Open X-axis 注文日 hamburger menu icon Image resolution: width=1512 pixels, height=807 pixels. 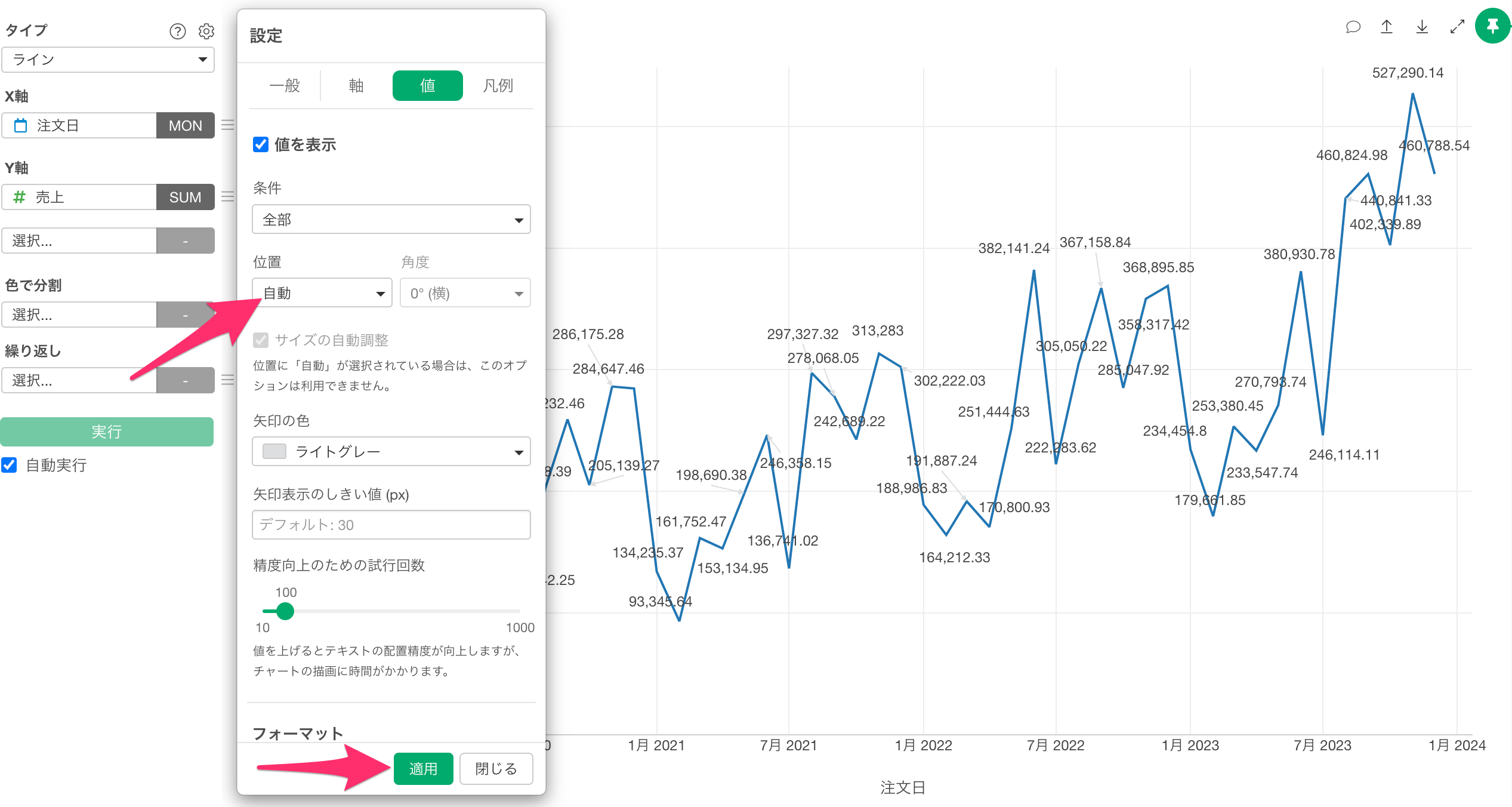(227, 125)
